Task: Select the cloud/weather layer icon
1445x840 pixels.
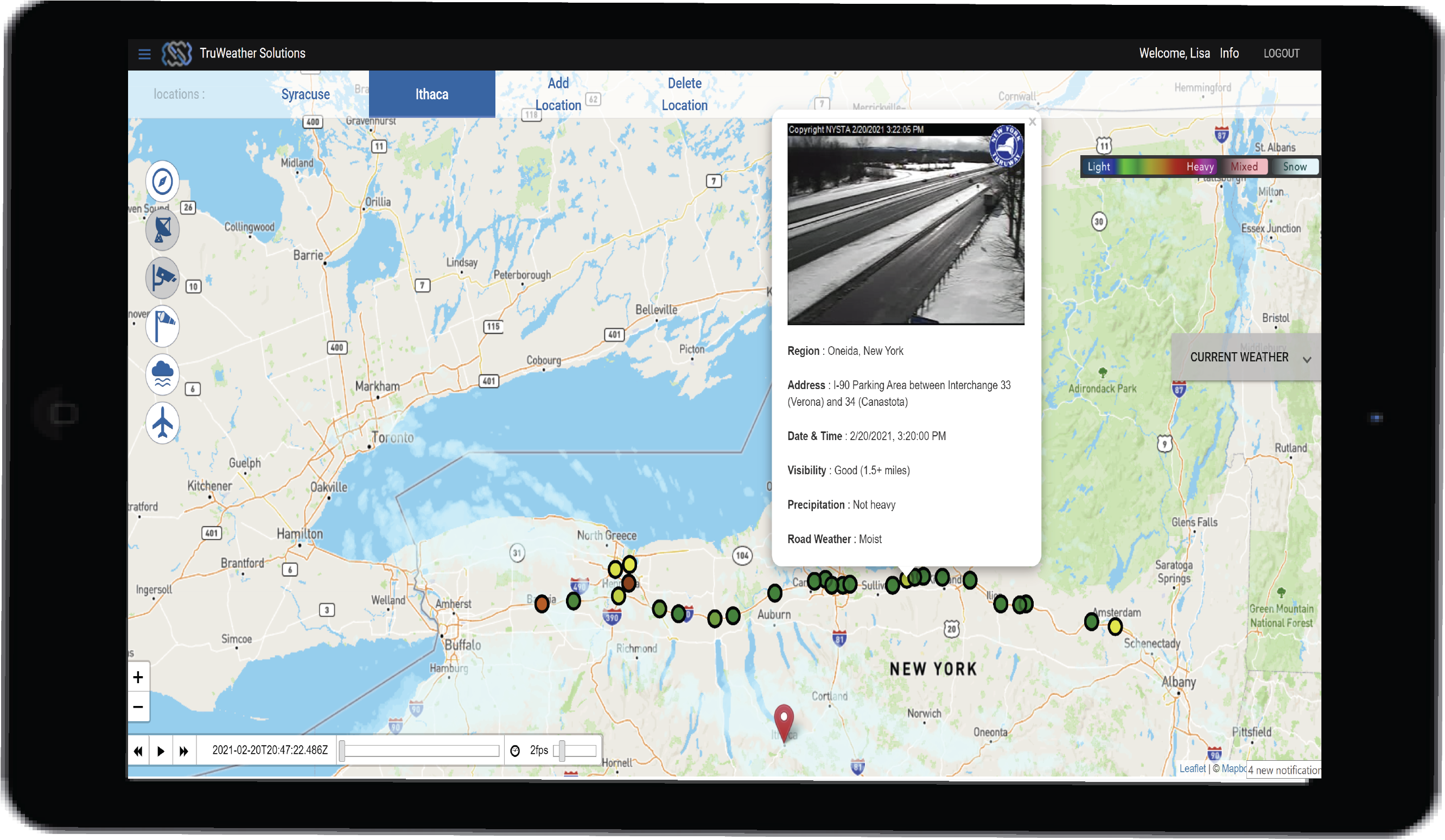Action: [163, 373]
